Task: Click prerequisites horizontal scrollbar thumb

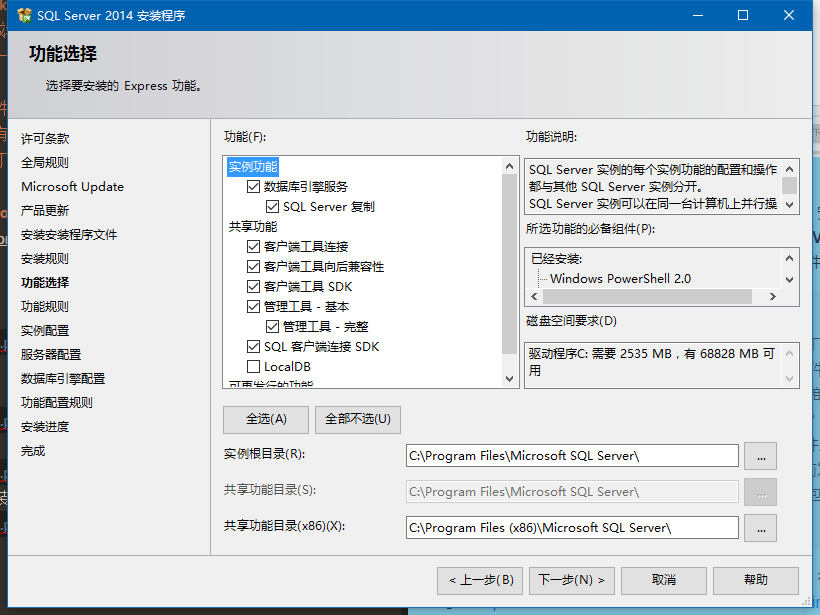Action: (647, 297)
